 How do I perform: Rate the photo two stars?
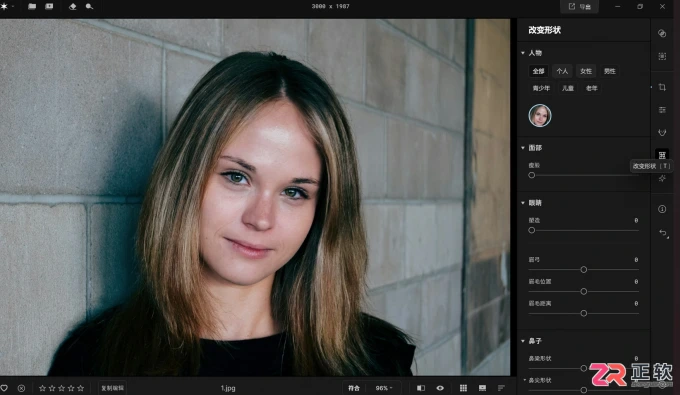pos(52,388)
